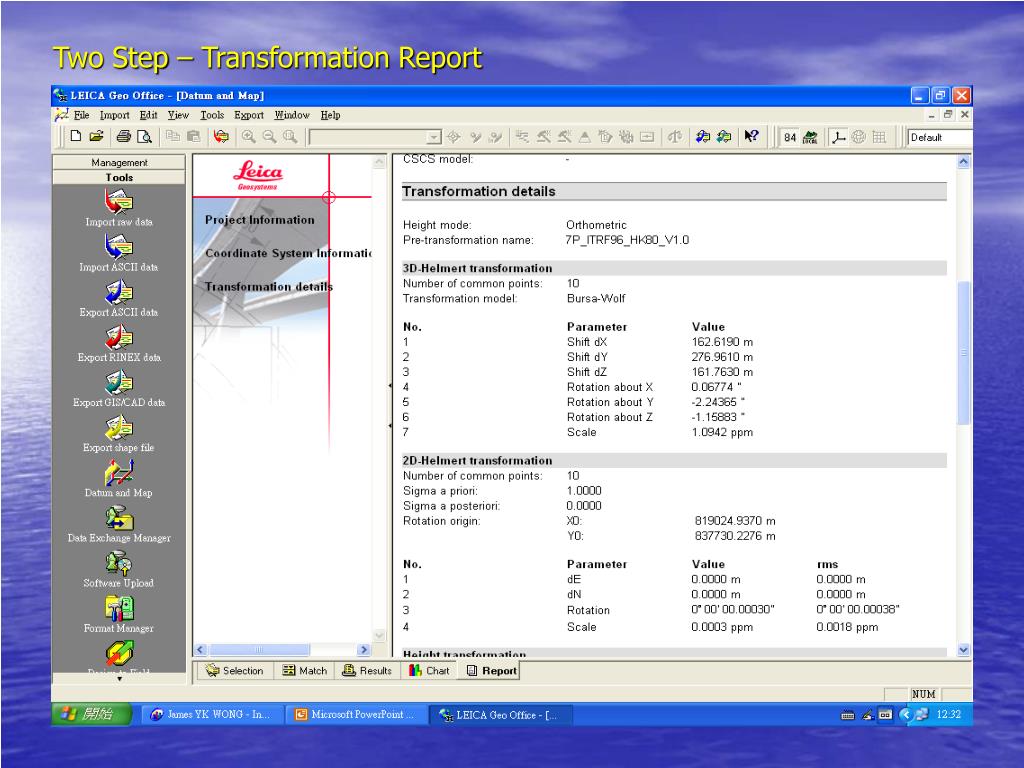Open the File menu
The width and height of the screenshot is (1024, 768).
pyautogui.click(x=82, y=115)
